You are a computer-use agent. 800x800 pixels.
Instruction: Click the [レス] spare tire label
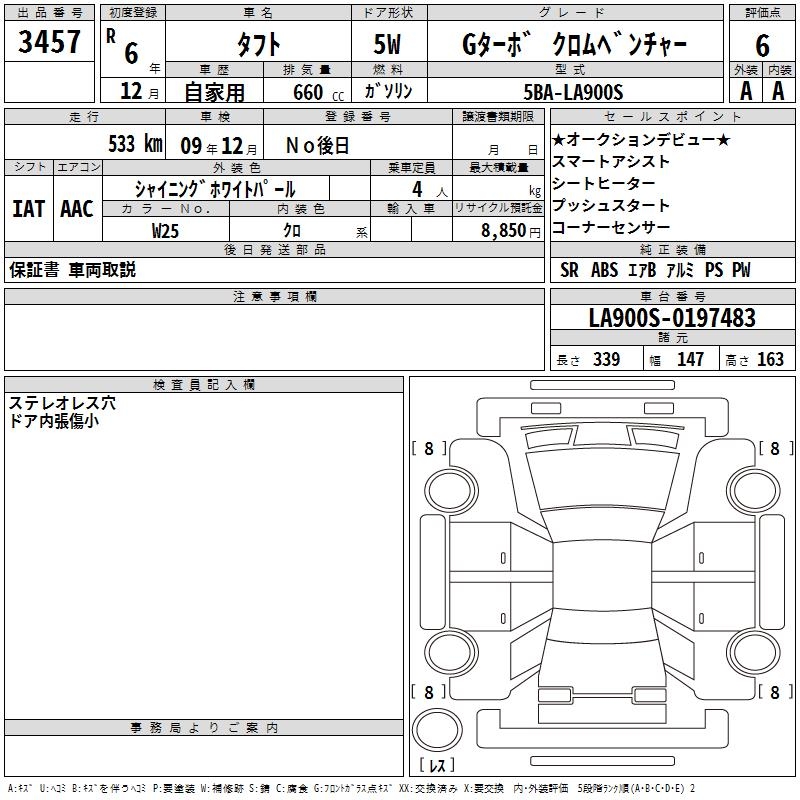click(436, 764)
